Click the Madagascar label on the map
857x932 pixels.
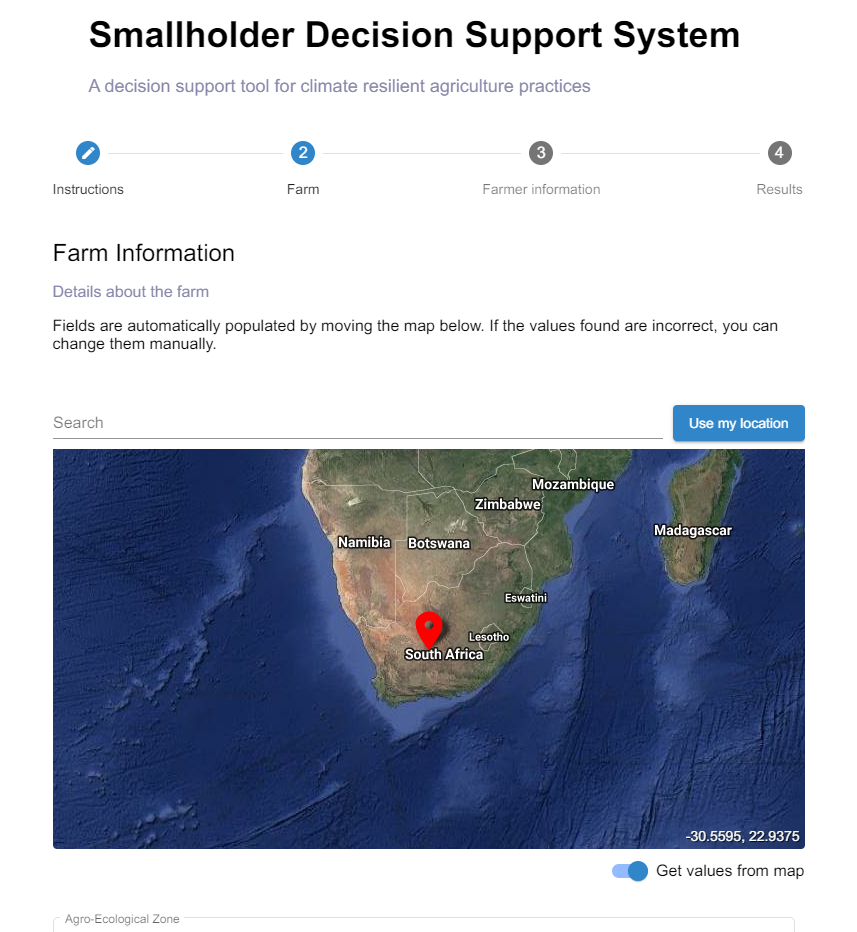693,531
